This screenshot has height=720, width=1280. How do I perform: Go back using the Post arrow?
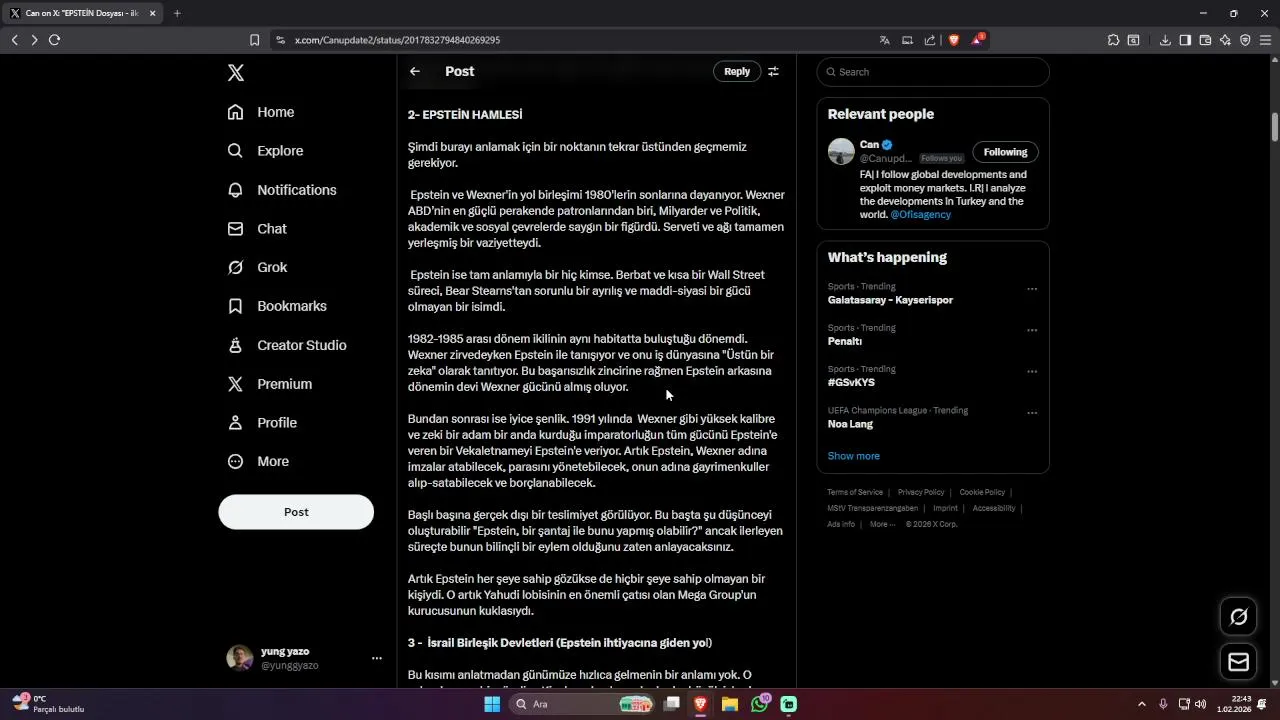415,71
